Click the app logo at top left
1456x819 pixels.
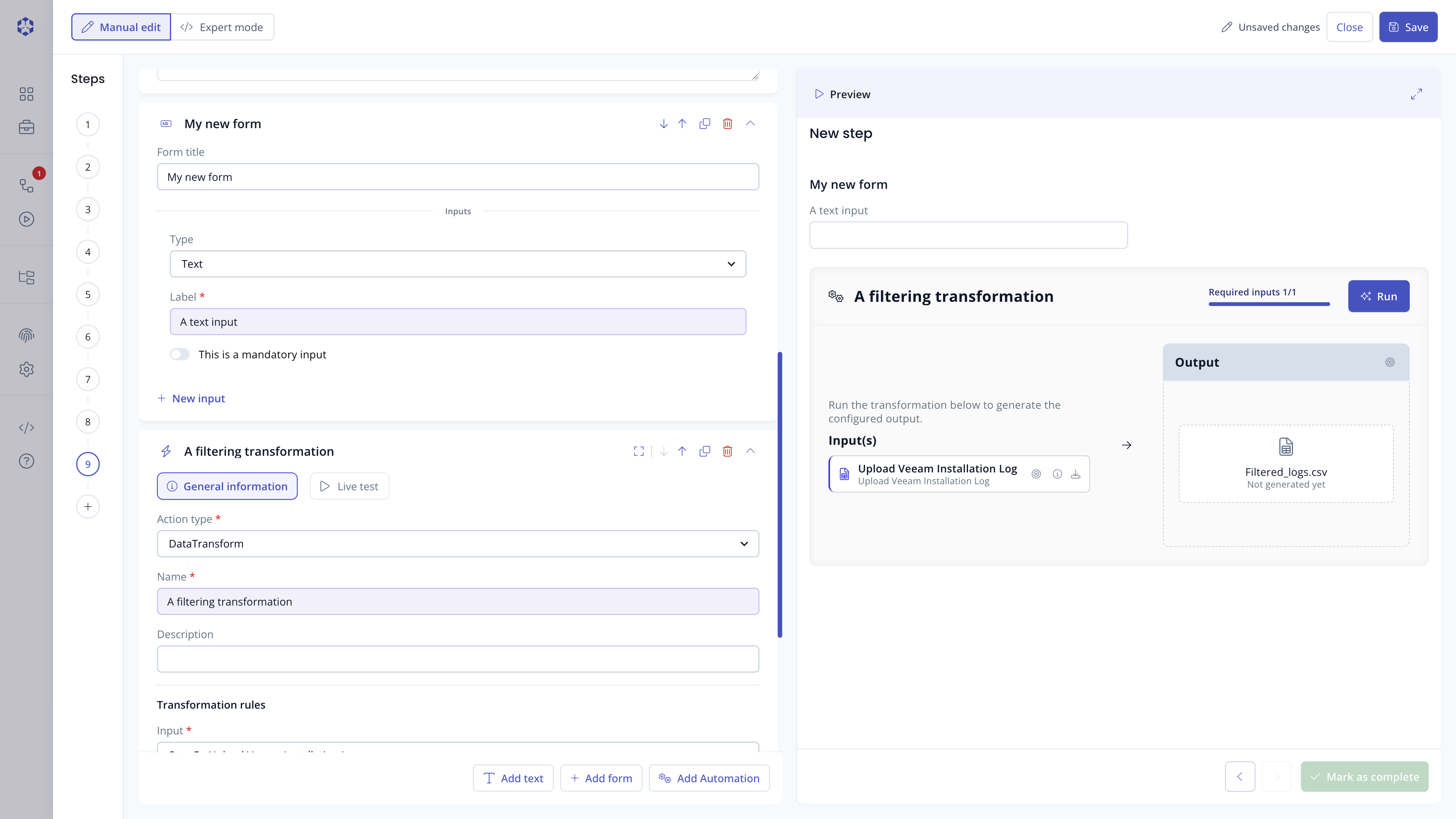click(25, 26)
